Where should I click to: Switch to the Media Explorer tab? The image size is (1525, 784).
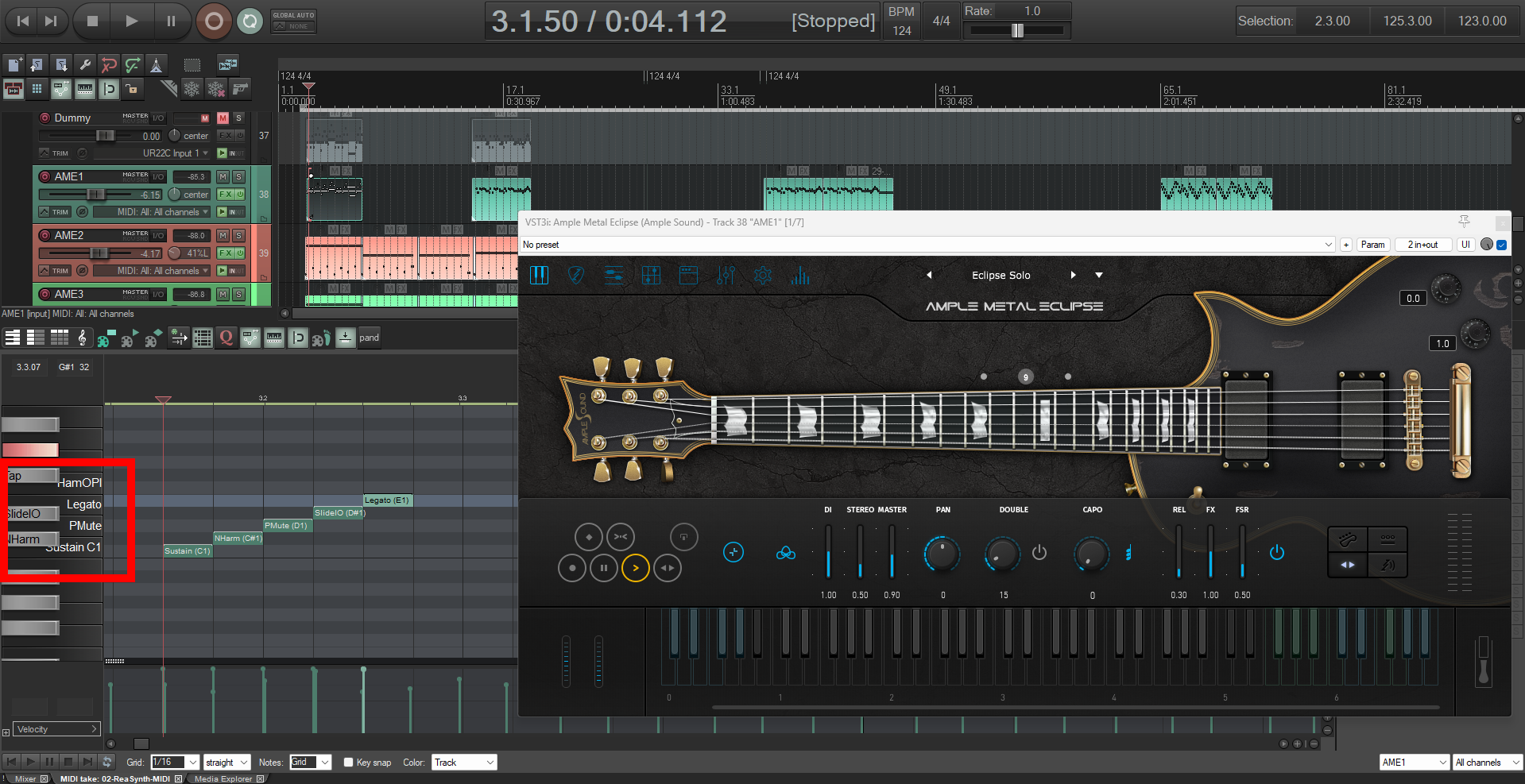(x=223, y=778)
